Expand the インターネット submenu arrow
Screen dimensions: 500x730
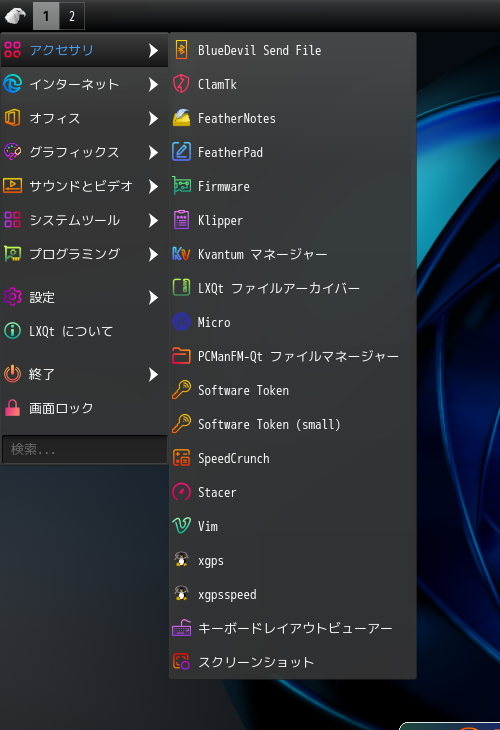(153, 84)
